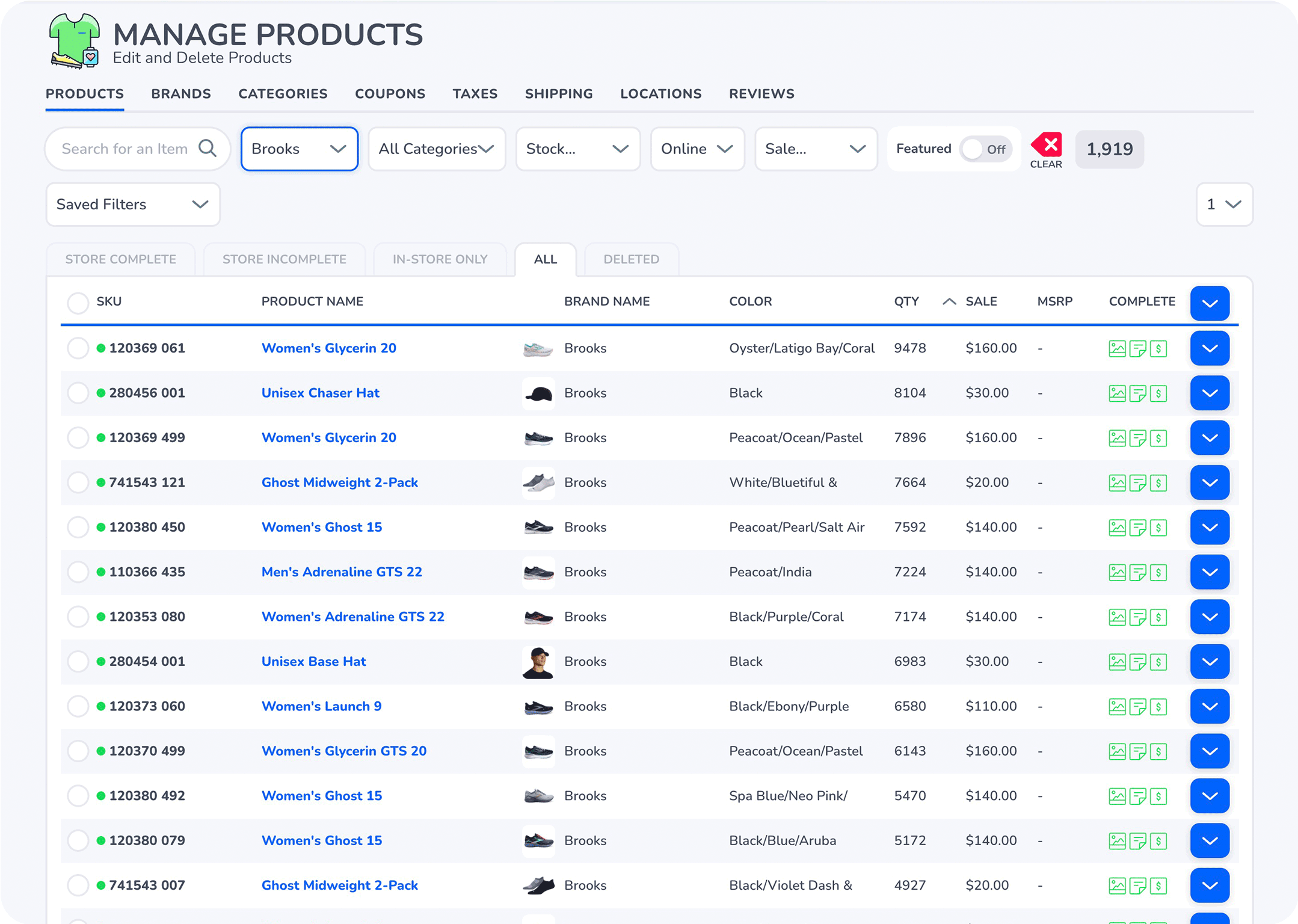Viewport: 1298px width, 924px height.
Task: Click image icon for SKU 741543 121
Action: 1117,482
